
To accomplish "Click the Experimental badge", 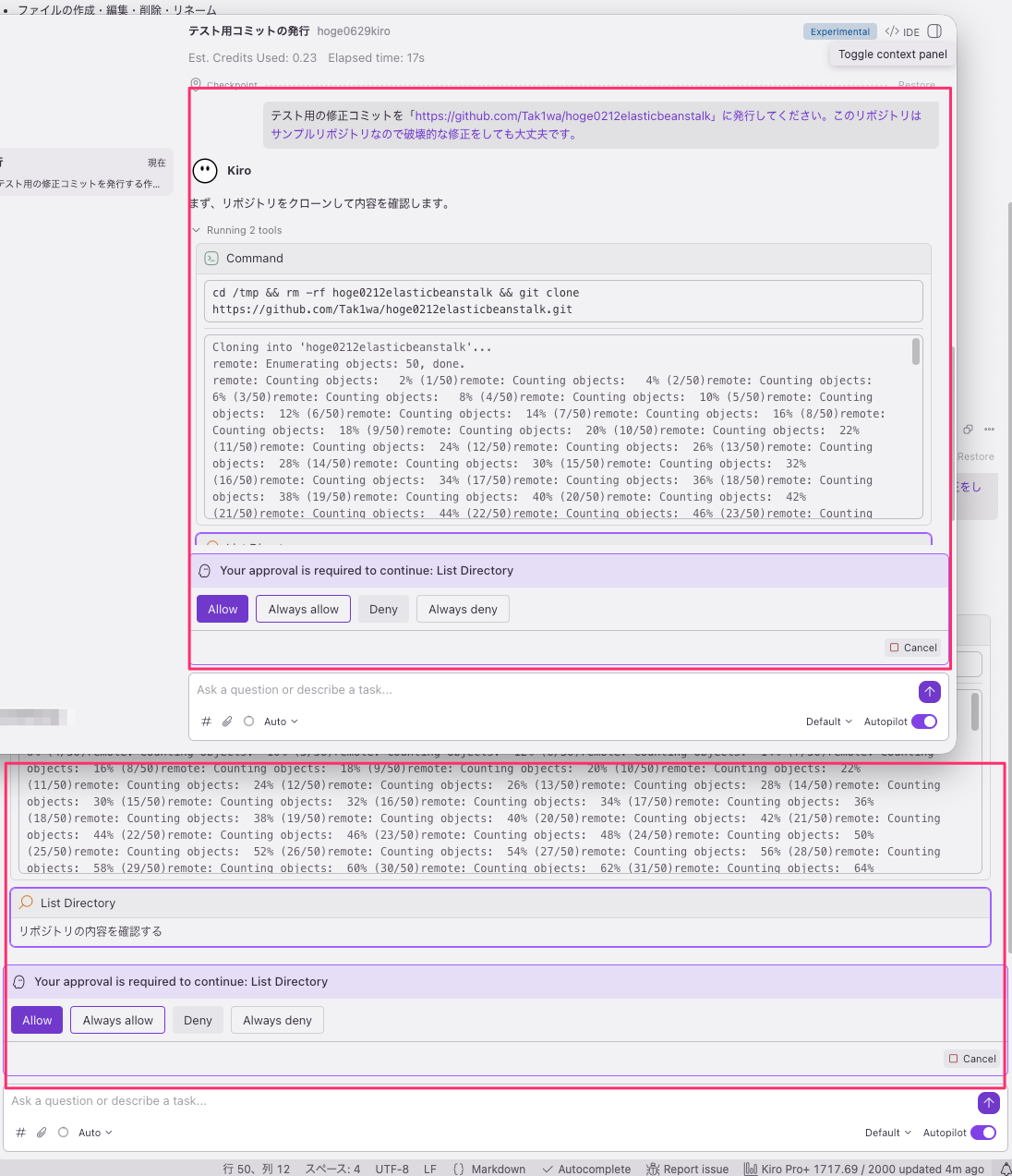I will (x=840, y=31).
